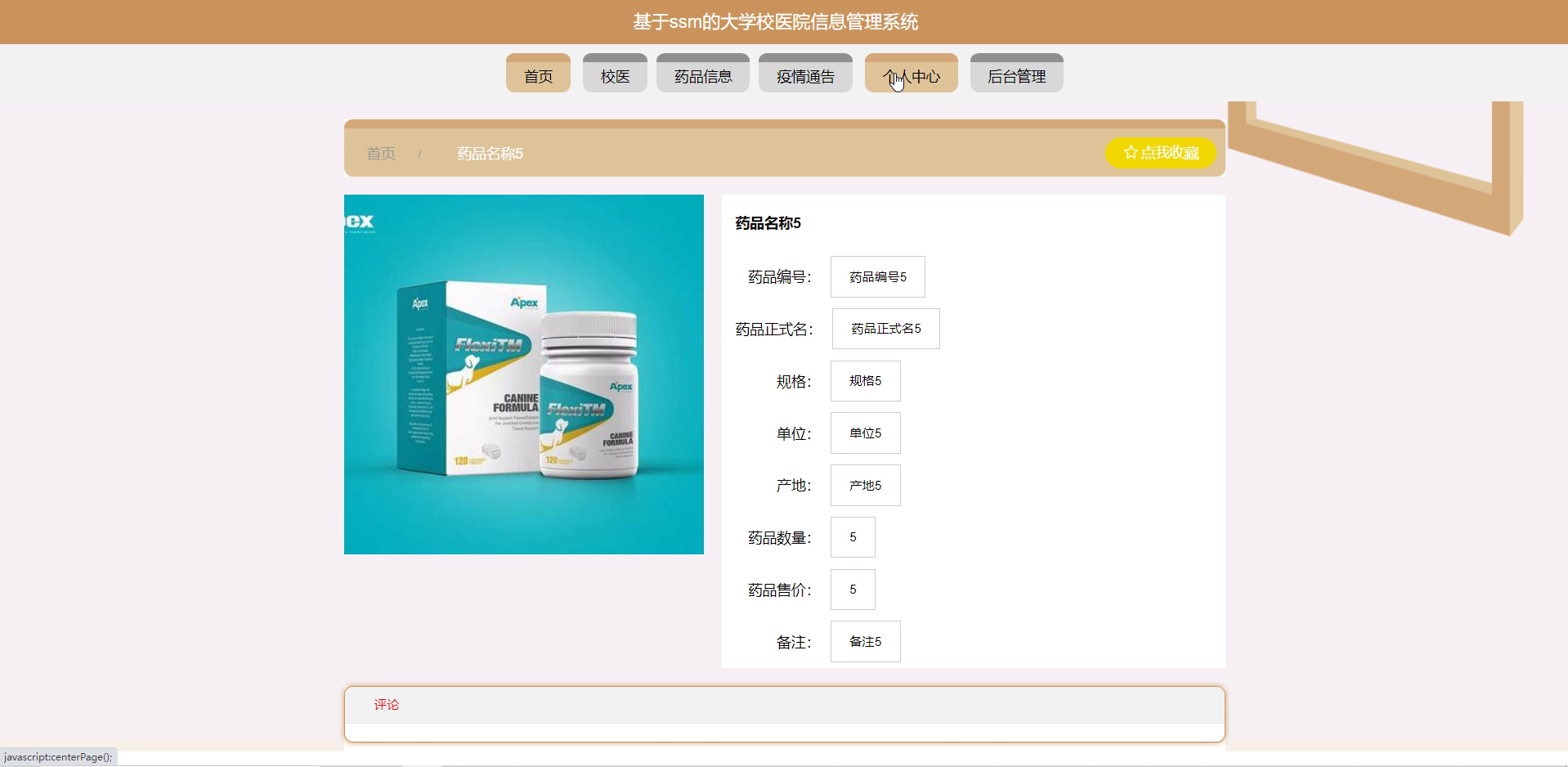Screen dimensions: 1568x767
Task: Click the 单位: label
Action: tap(794, 434)
